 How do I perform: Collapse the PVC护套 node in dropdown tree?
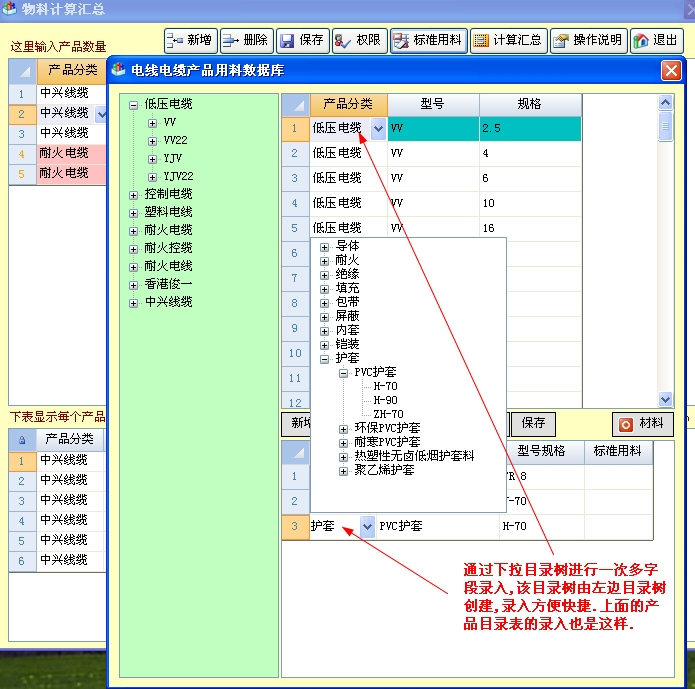click(343, 372)
